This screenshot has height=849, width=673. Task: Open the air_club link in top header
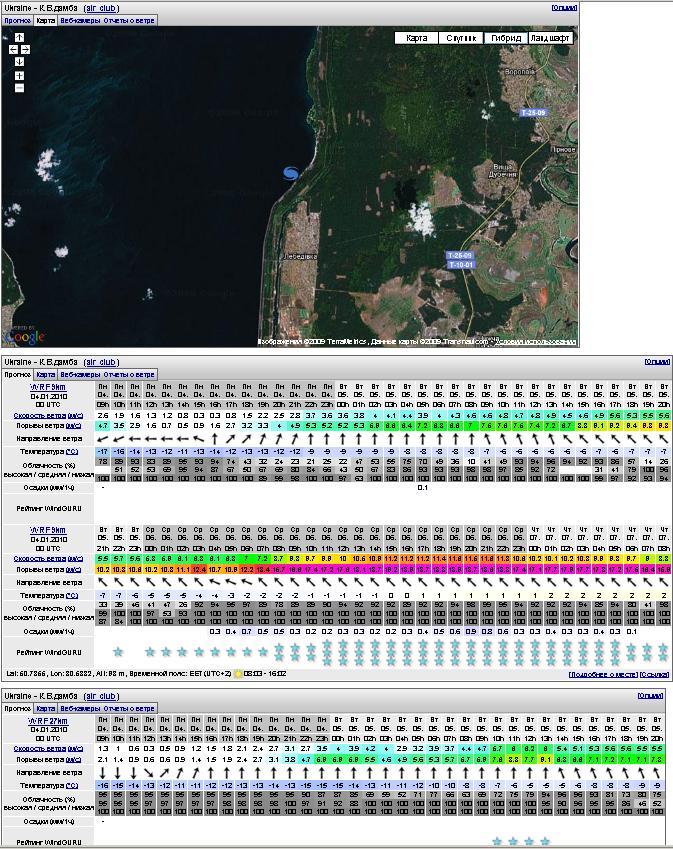pos(101,6)
